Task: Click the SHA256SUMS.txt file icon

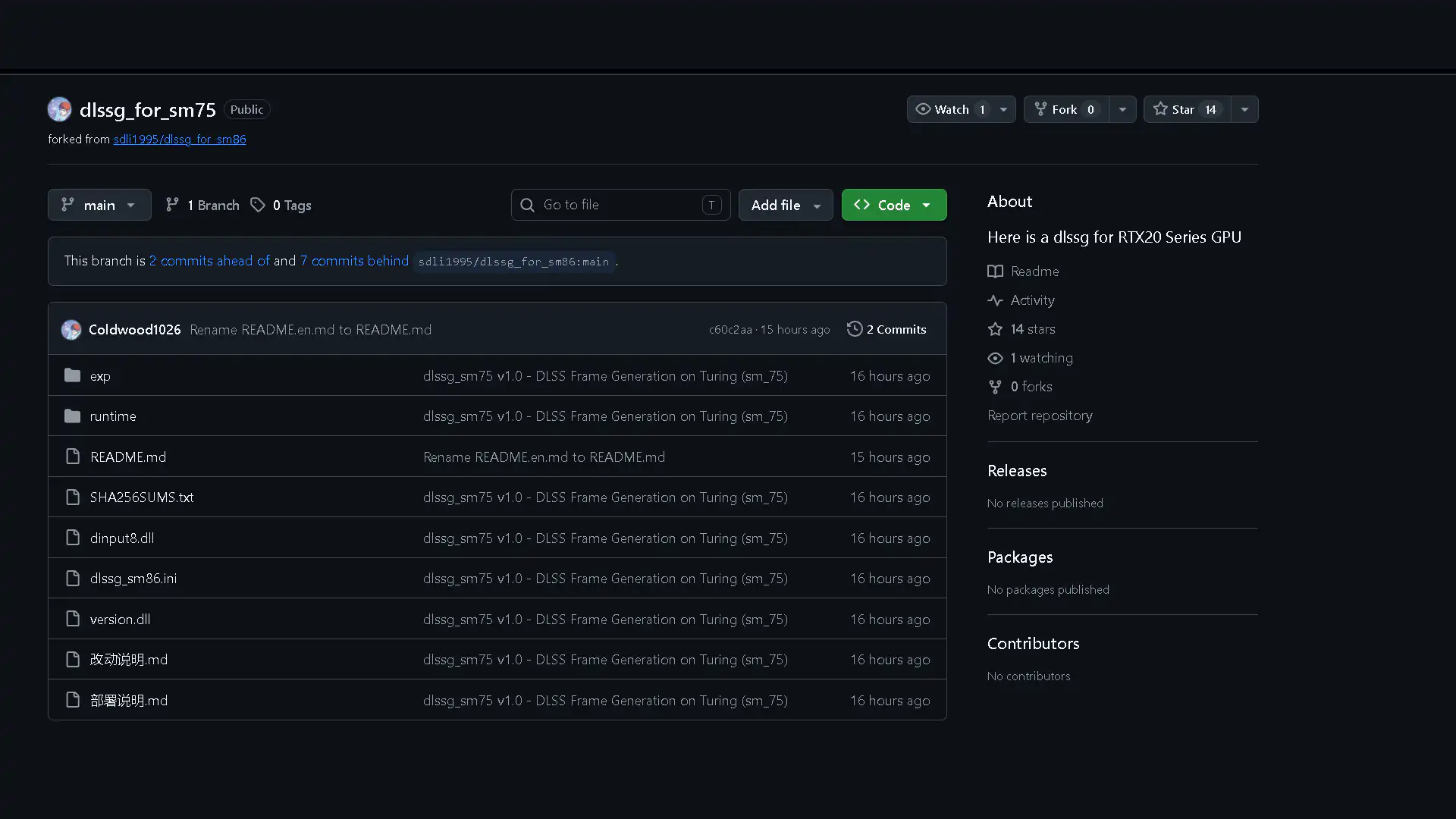Action: point(72,497)
